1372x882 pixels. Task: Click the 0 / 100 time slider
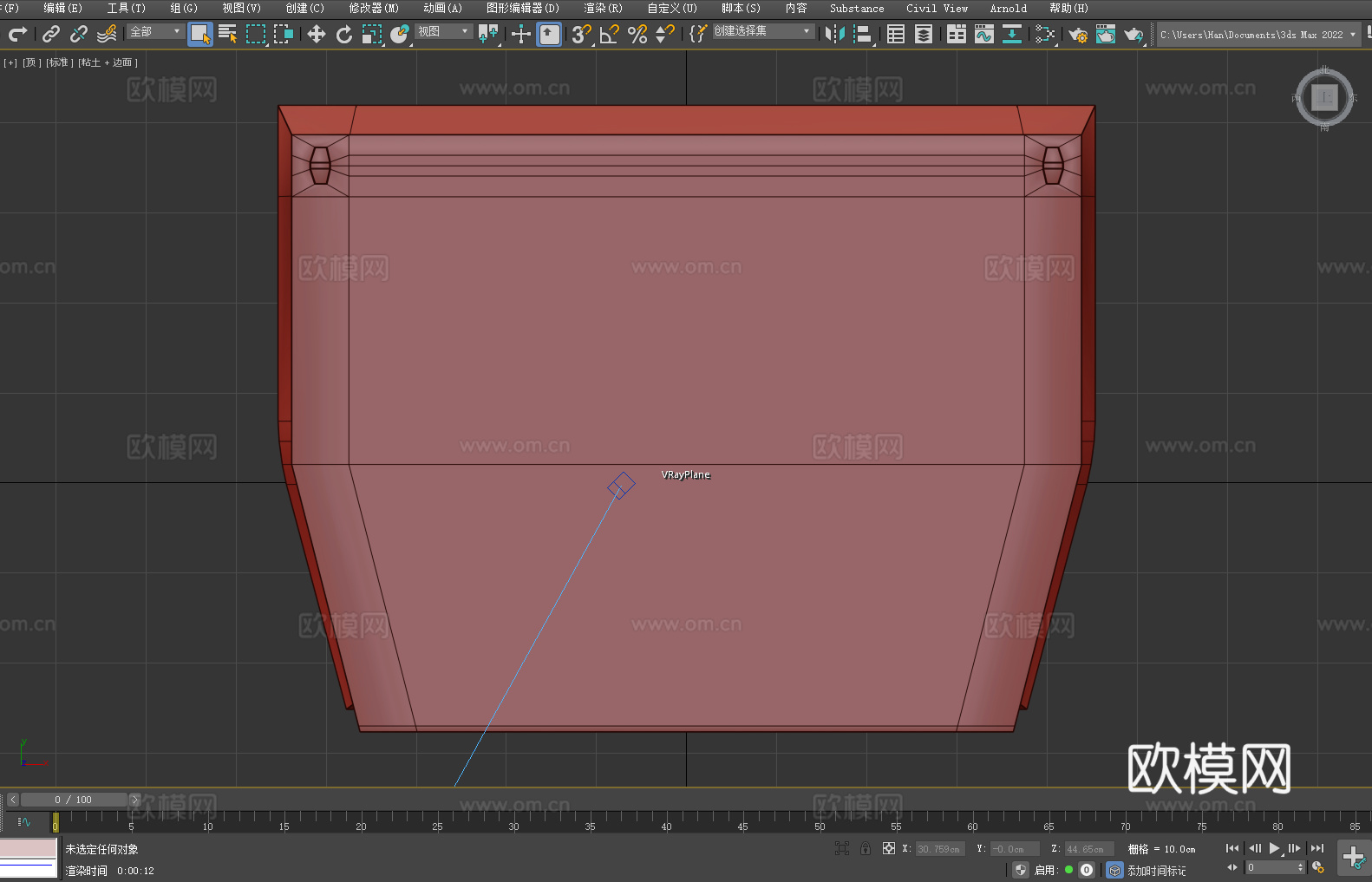(x=74, y=800)
